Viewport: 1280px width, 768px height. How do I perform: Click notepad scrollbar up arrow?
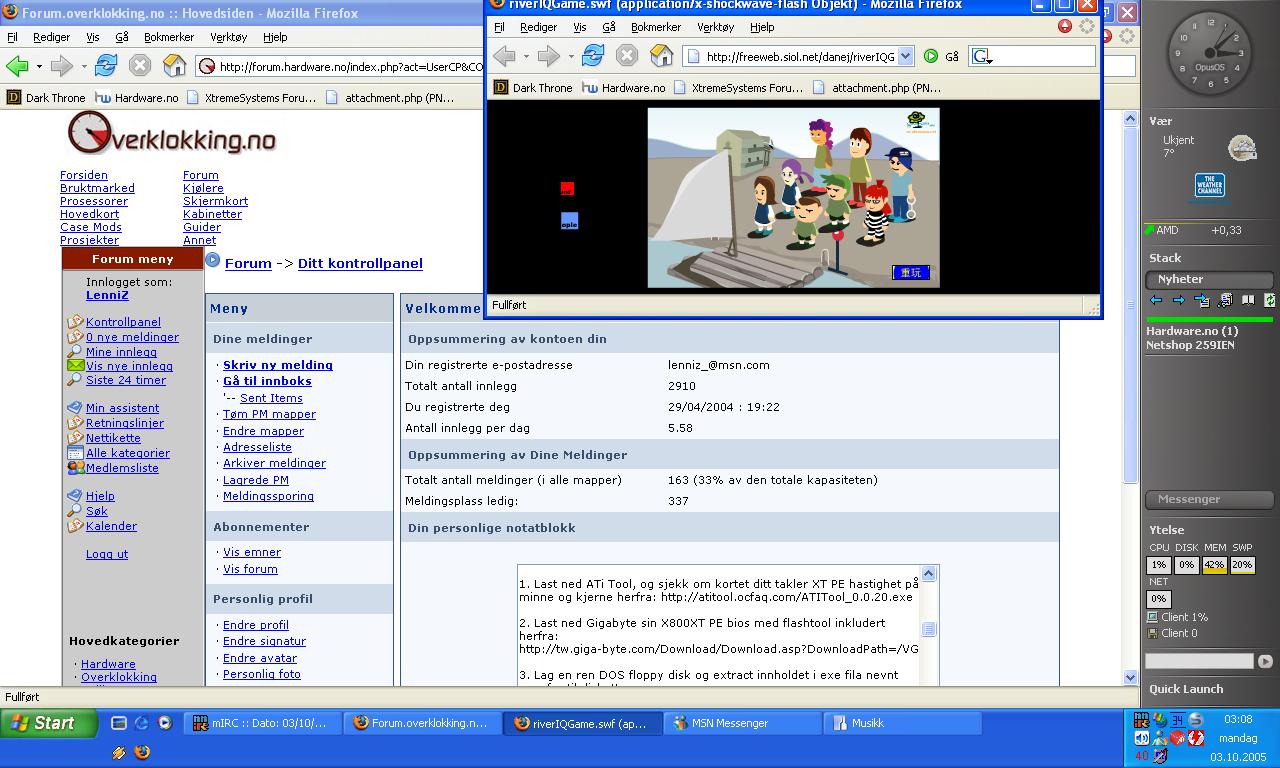928,573
